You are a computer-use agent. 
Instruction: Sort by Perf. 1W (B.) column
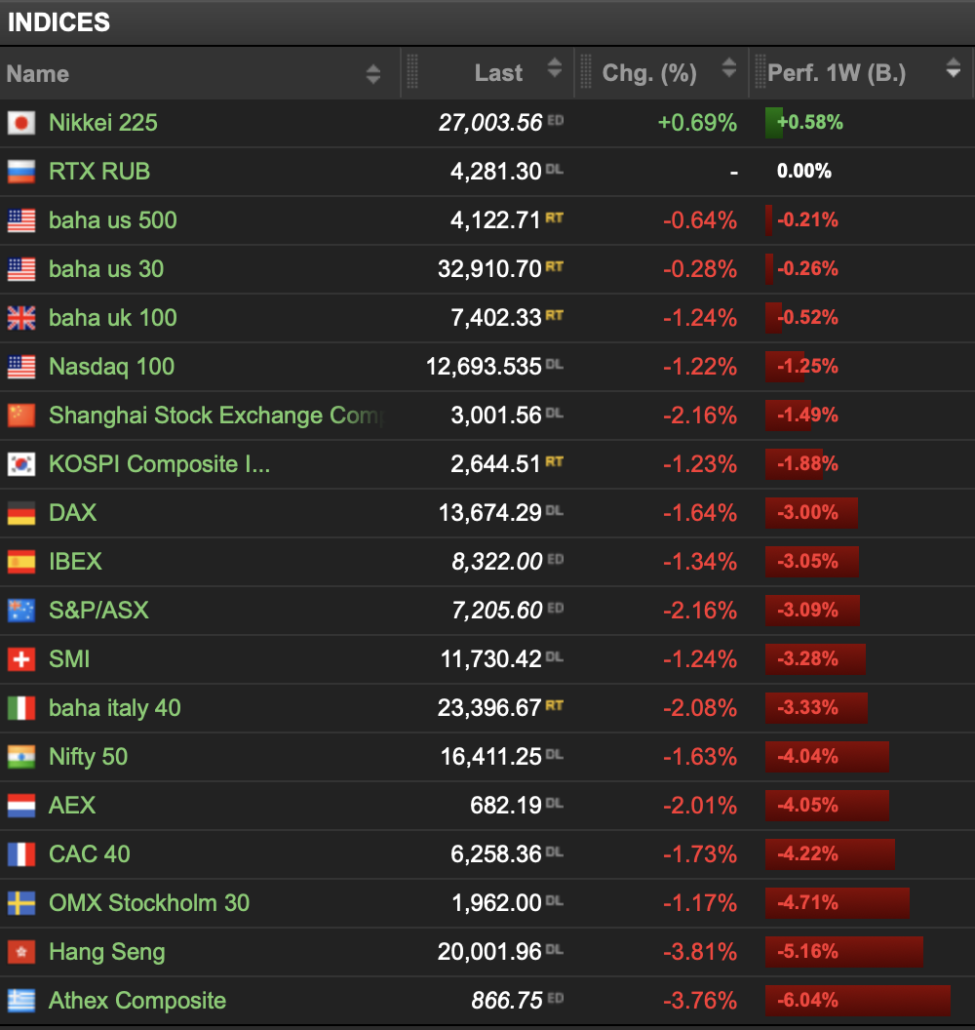pos(953,68)
